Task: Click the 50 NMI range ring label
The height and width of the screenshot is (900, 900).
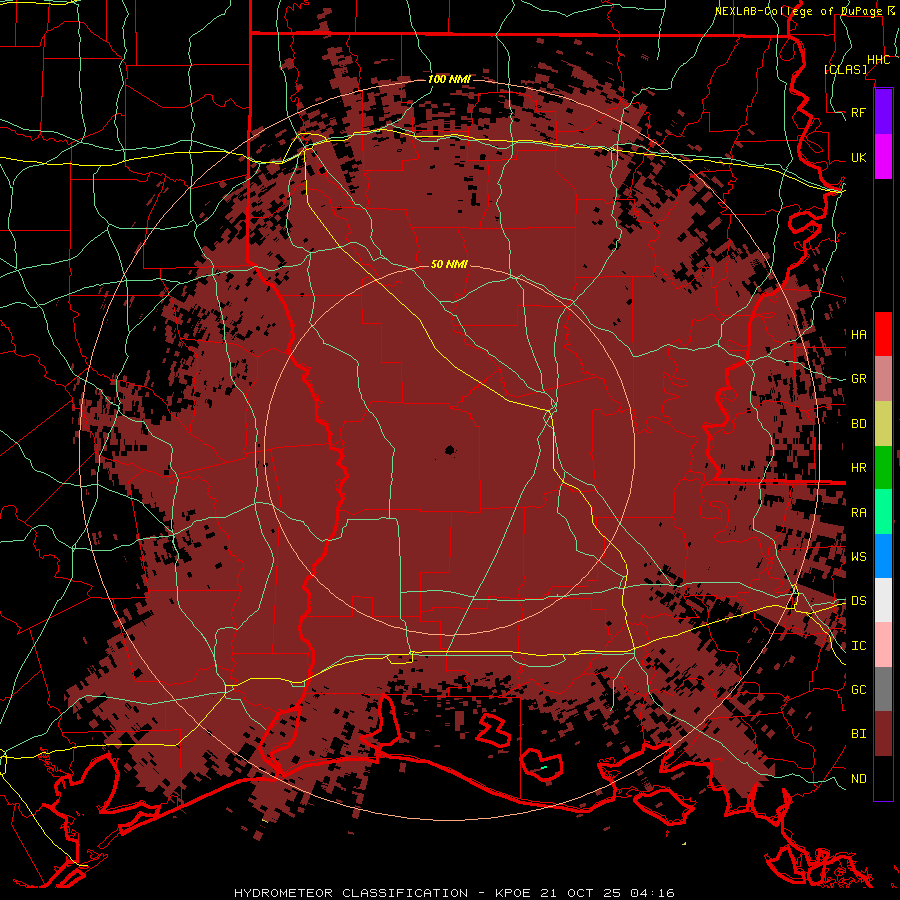Action: [x=449, y=264]
